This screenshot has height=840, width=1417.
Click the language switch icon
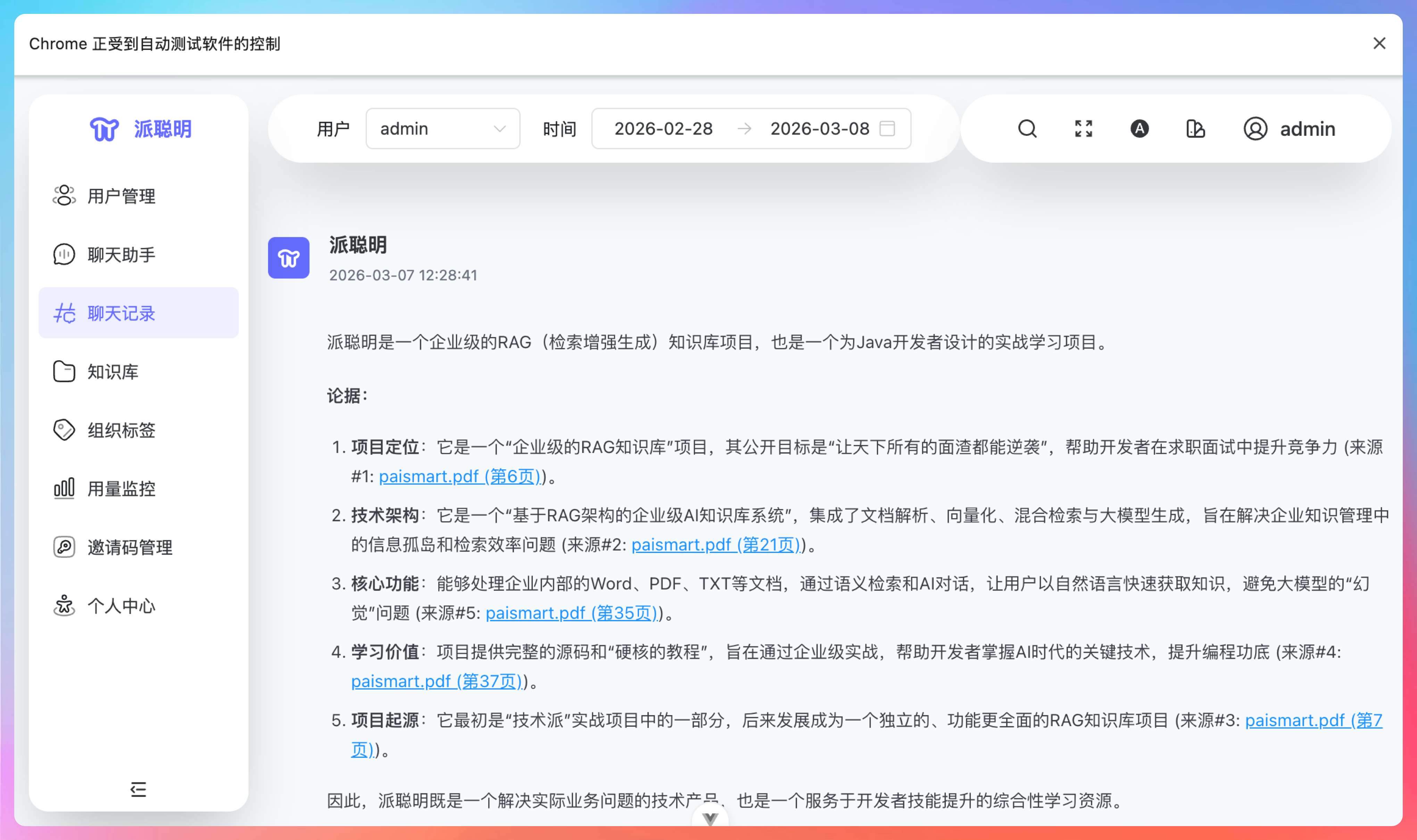tap(1139, 129)
